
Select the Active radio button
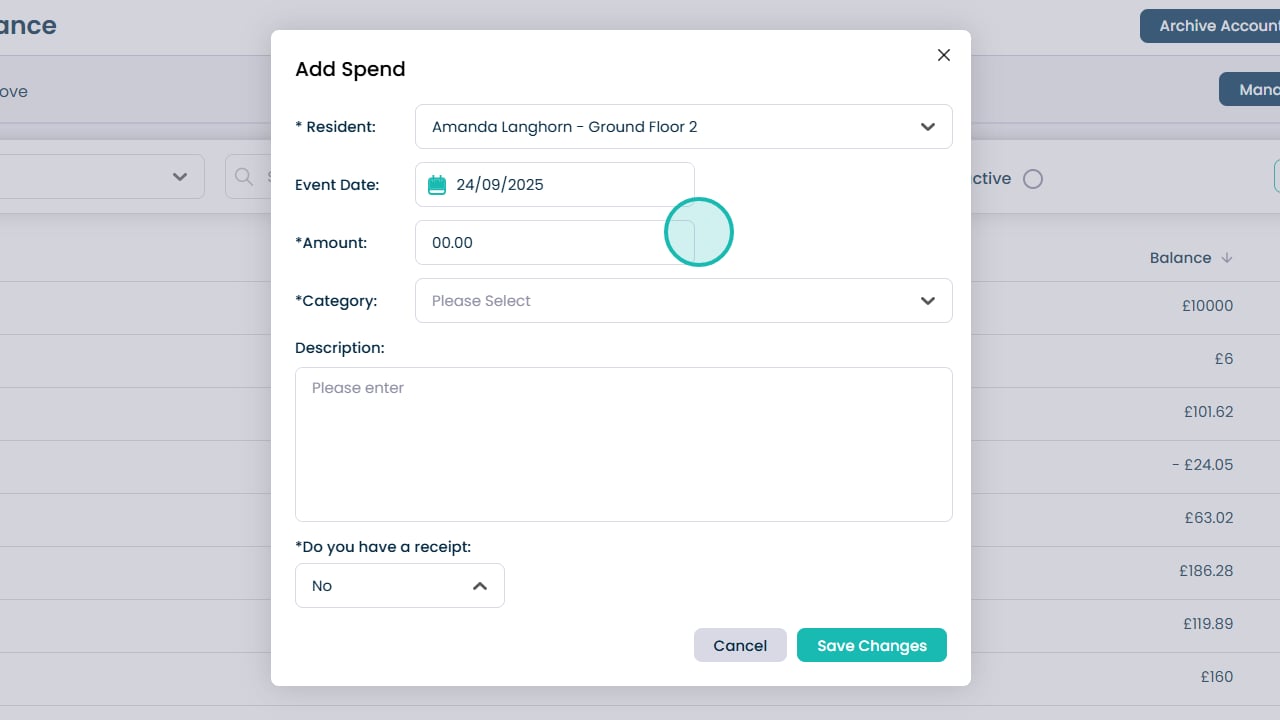1033,179
